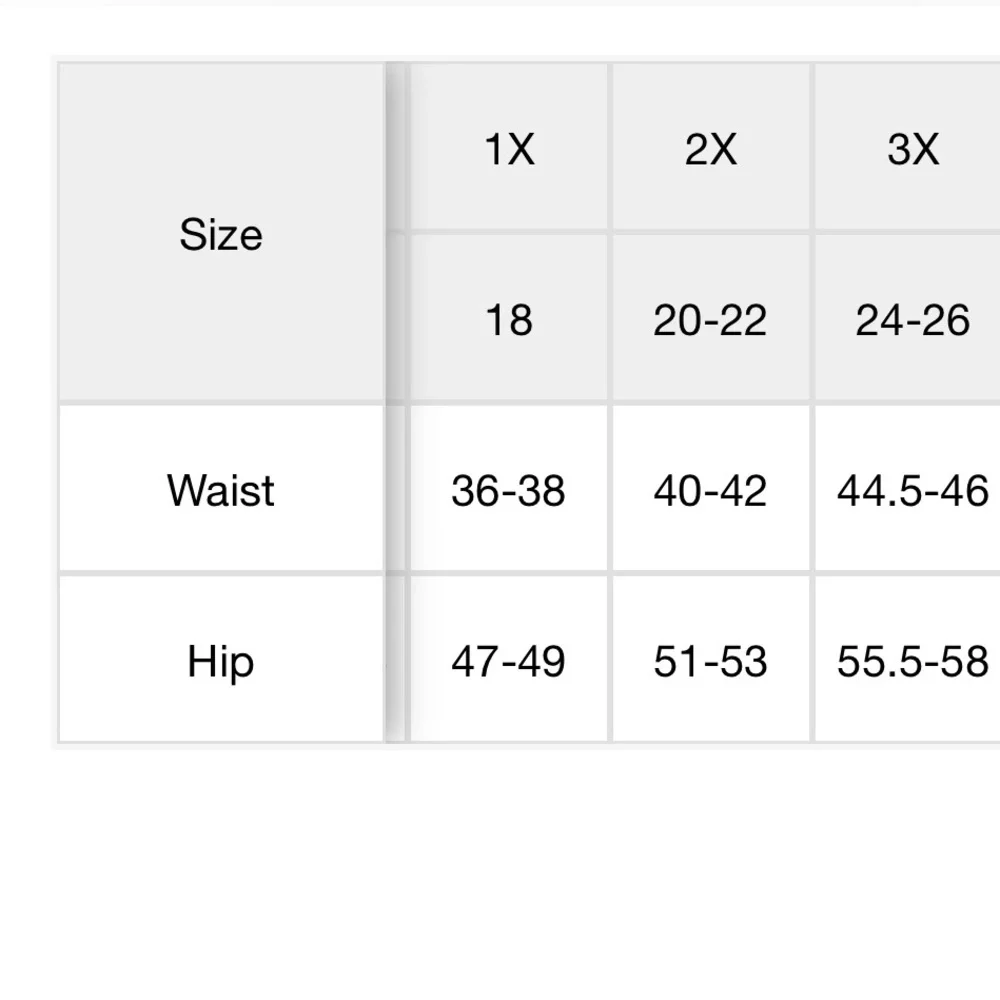Click the 36-38 waist measurement cell
1000x1000 pixels.
point(509,490)
